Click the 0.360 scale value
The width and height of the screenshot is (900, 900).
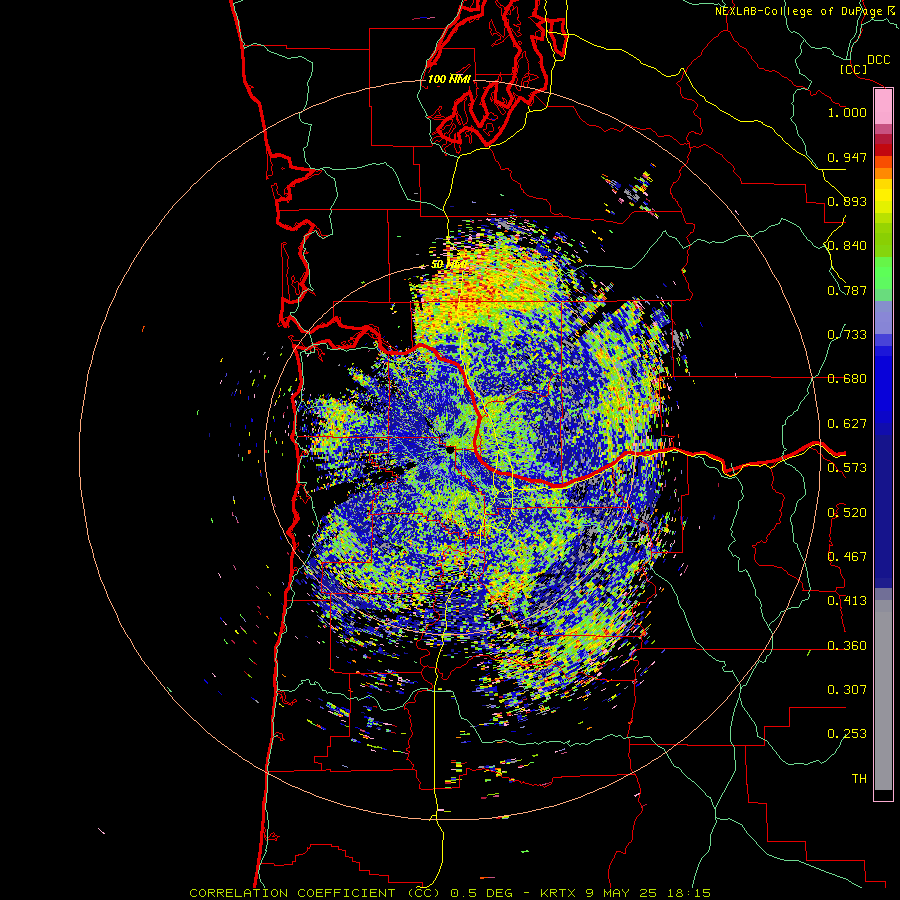click(x=847, y=646)
